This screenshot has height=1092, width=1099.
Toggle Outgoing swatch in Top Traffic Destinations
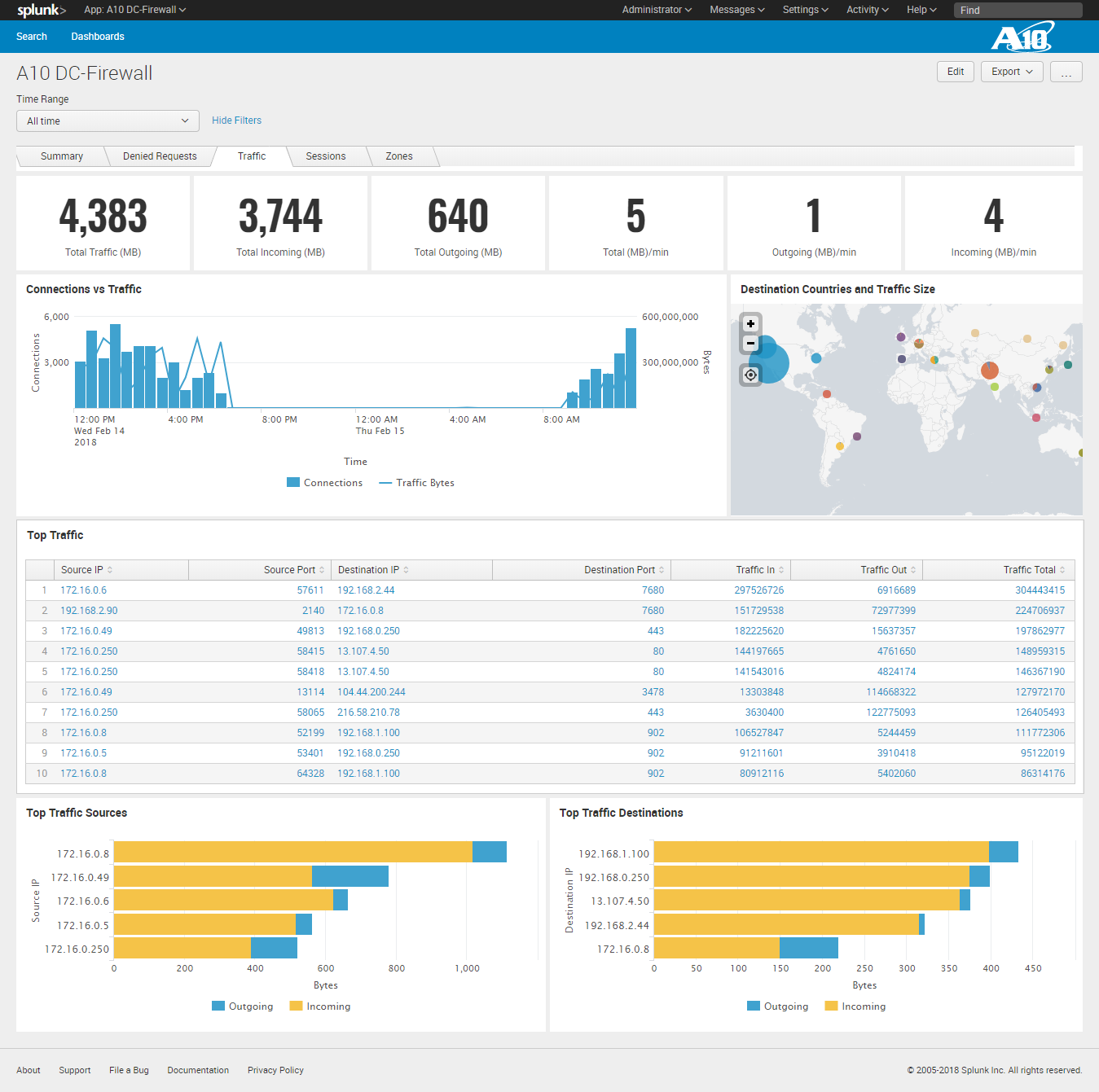point(754,1006)
